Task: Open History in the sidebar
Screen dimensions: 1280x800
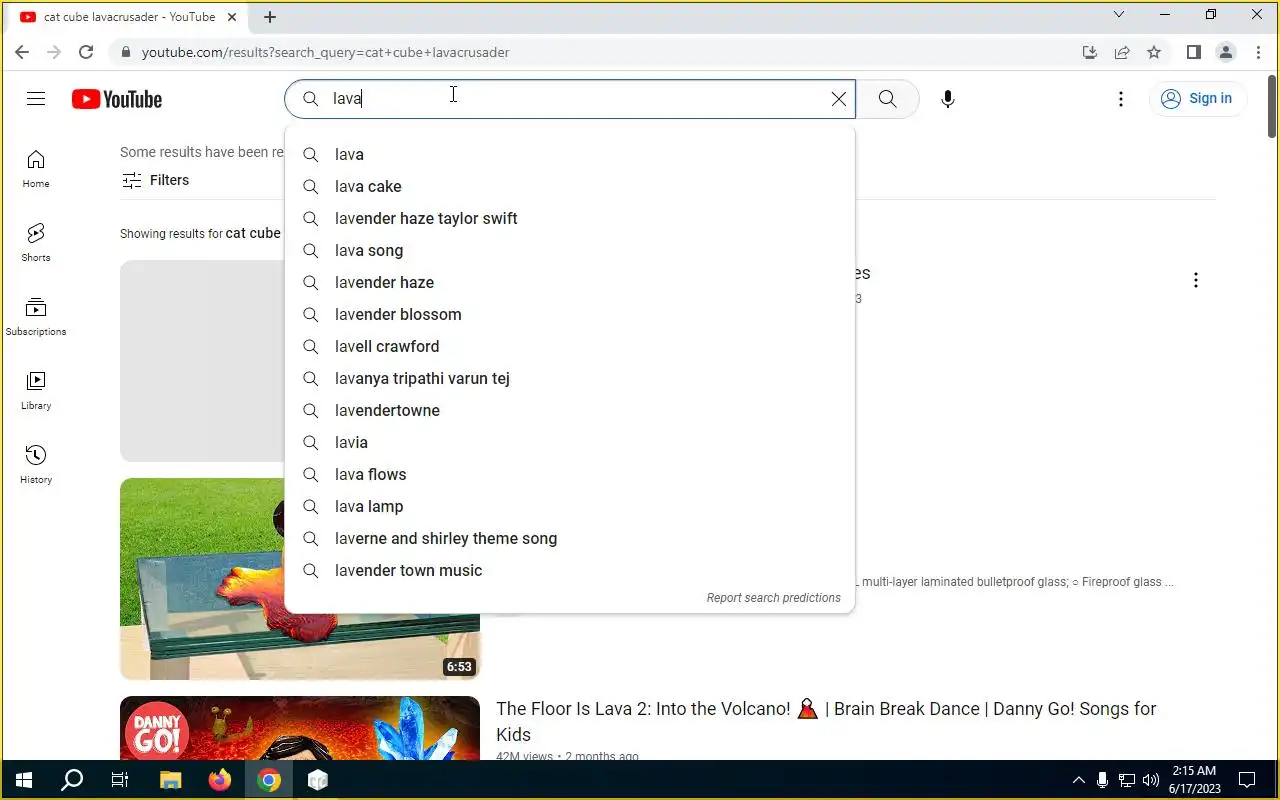Action: [x=36, y=465]
